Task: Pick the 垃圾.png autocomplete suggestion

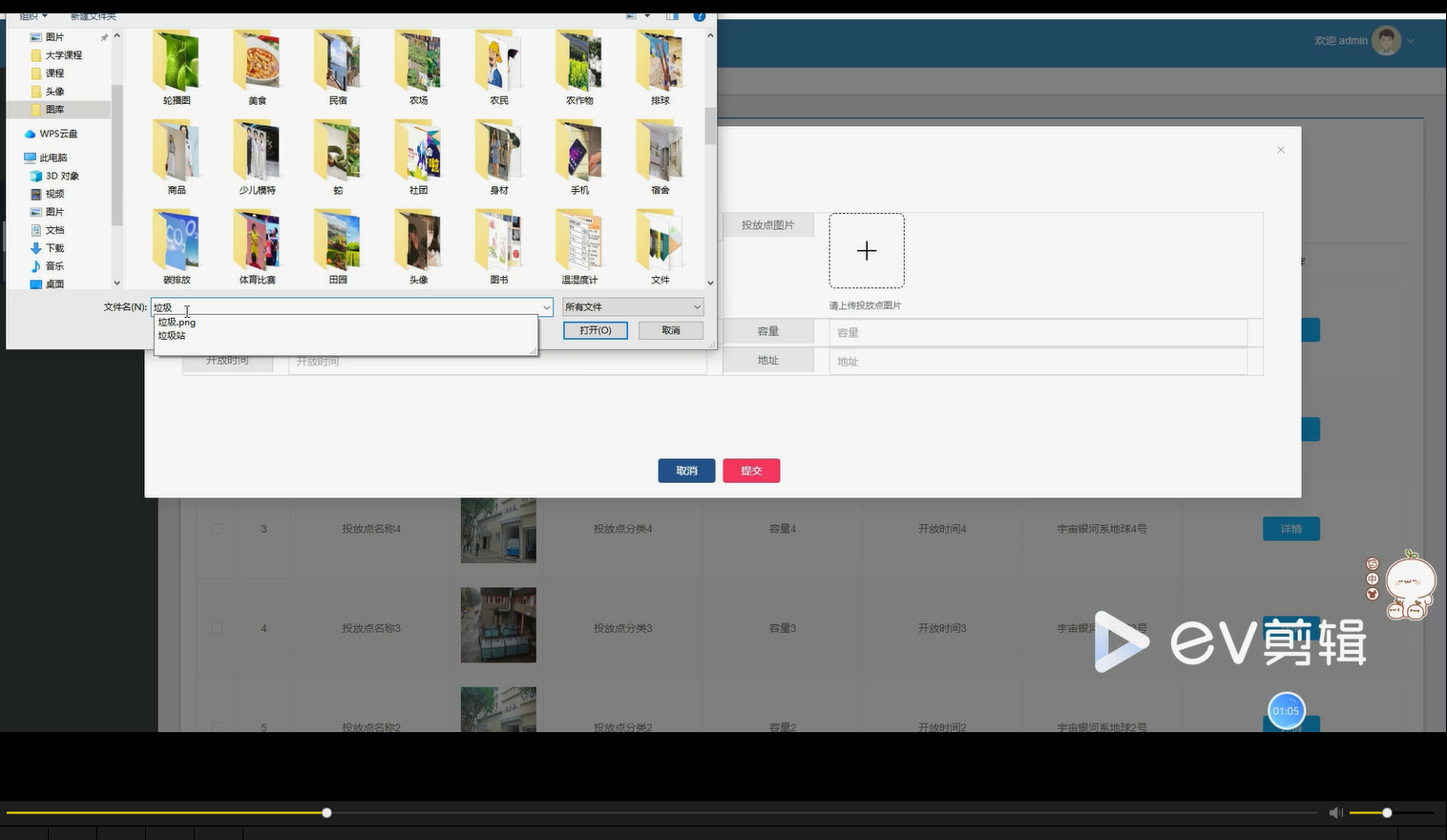Action: pos(177,323)
